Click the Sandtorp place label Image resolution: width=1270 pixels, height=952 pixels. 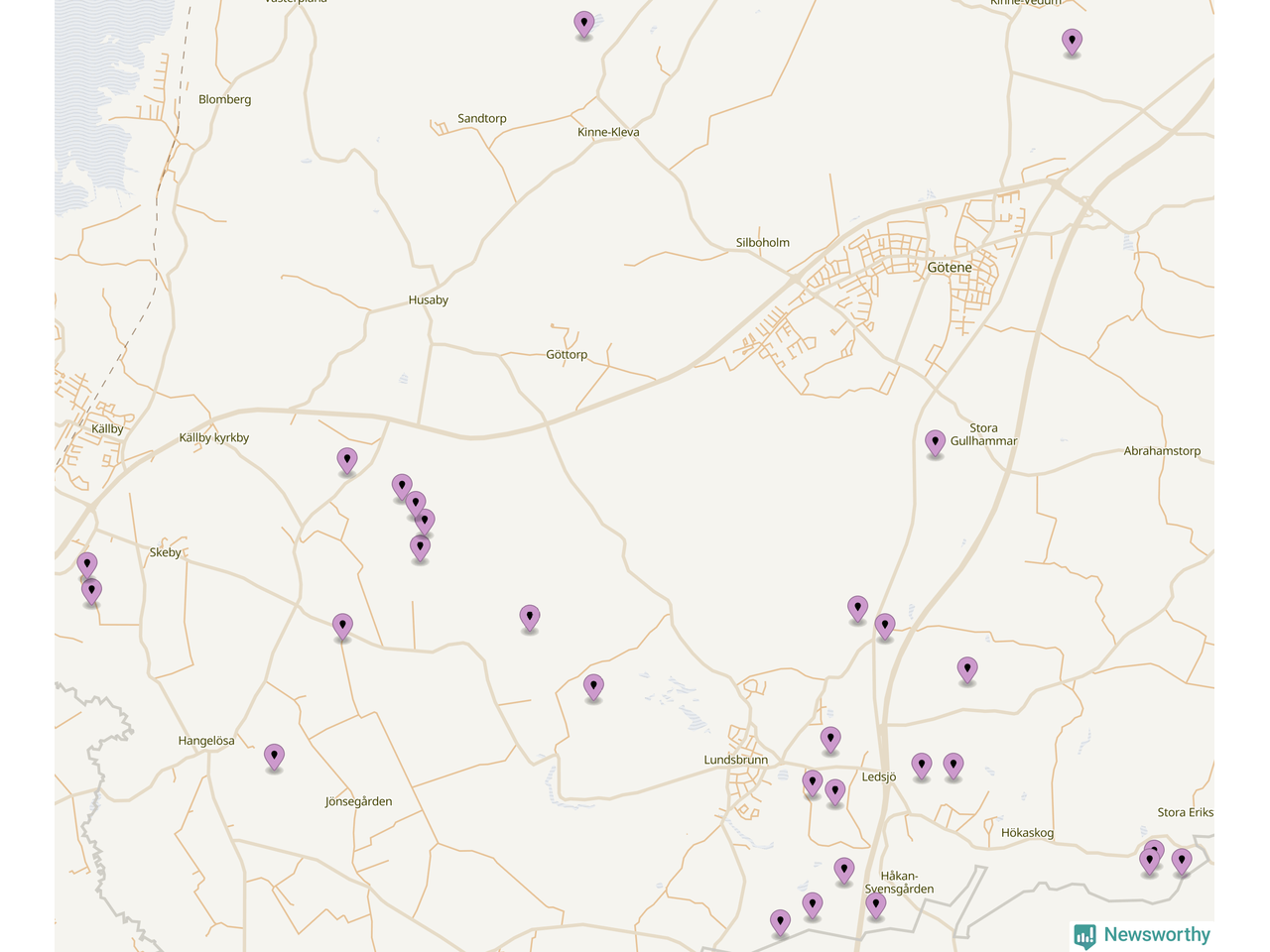point(482,118)
